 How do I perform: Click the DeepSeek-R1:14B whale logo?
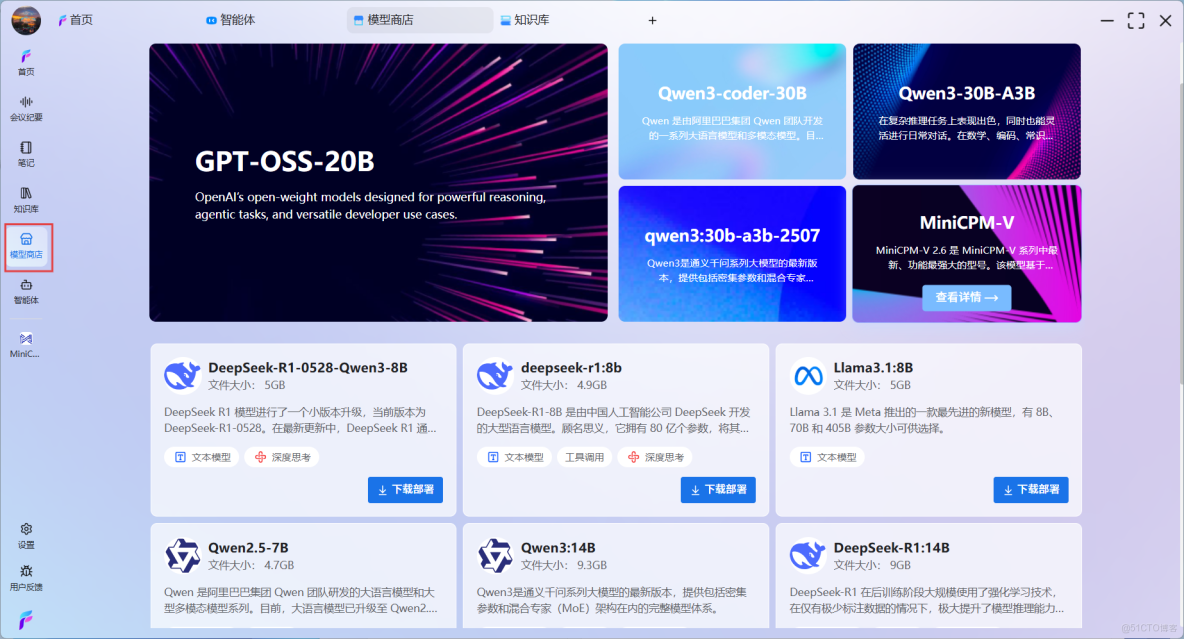(x=807, y=556)
